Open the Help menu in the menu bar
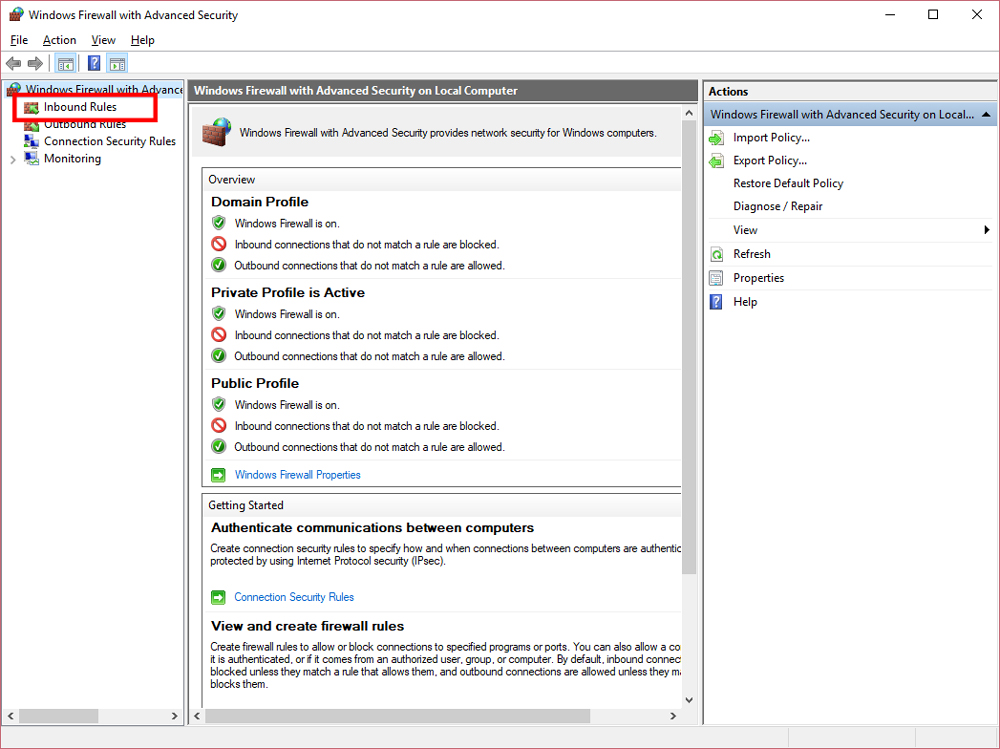This screenshot has width=1000, height=749. pyautogui.click(x=142, y=40)
